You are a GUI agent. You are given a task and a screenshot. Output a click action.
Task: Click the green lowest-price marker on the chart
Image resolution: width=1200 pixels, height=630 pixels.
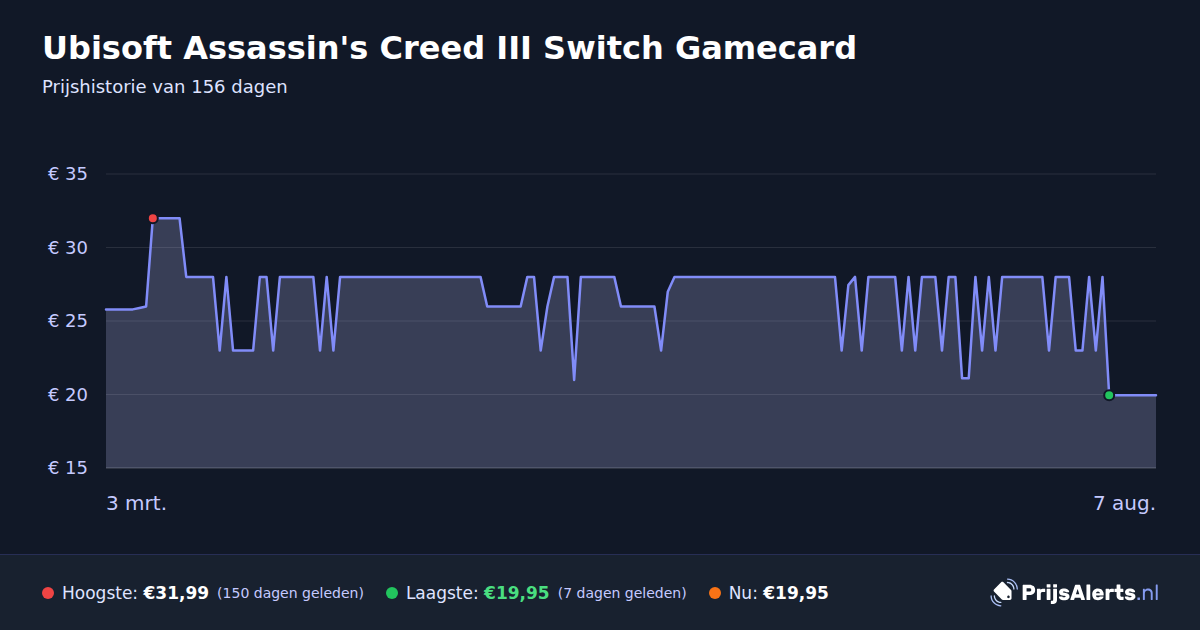coord(1109,395)
